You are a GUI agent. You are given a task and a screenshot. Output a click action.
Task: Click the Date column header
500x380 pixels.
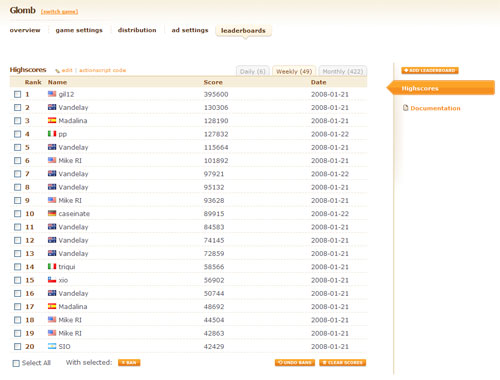tap(318, 82)
